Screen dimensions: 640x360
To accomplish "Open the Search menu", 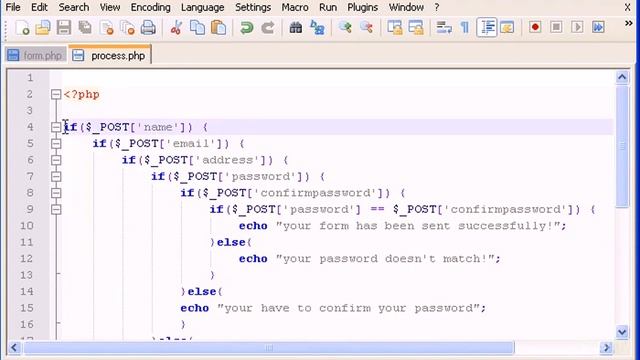I will click(73, 7).
